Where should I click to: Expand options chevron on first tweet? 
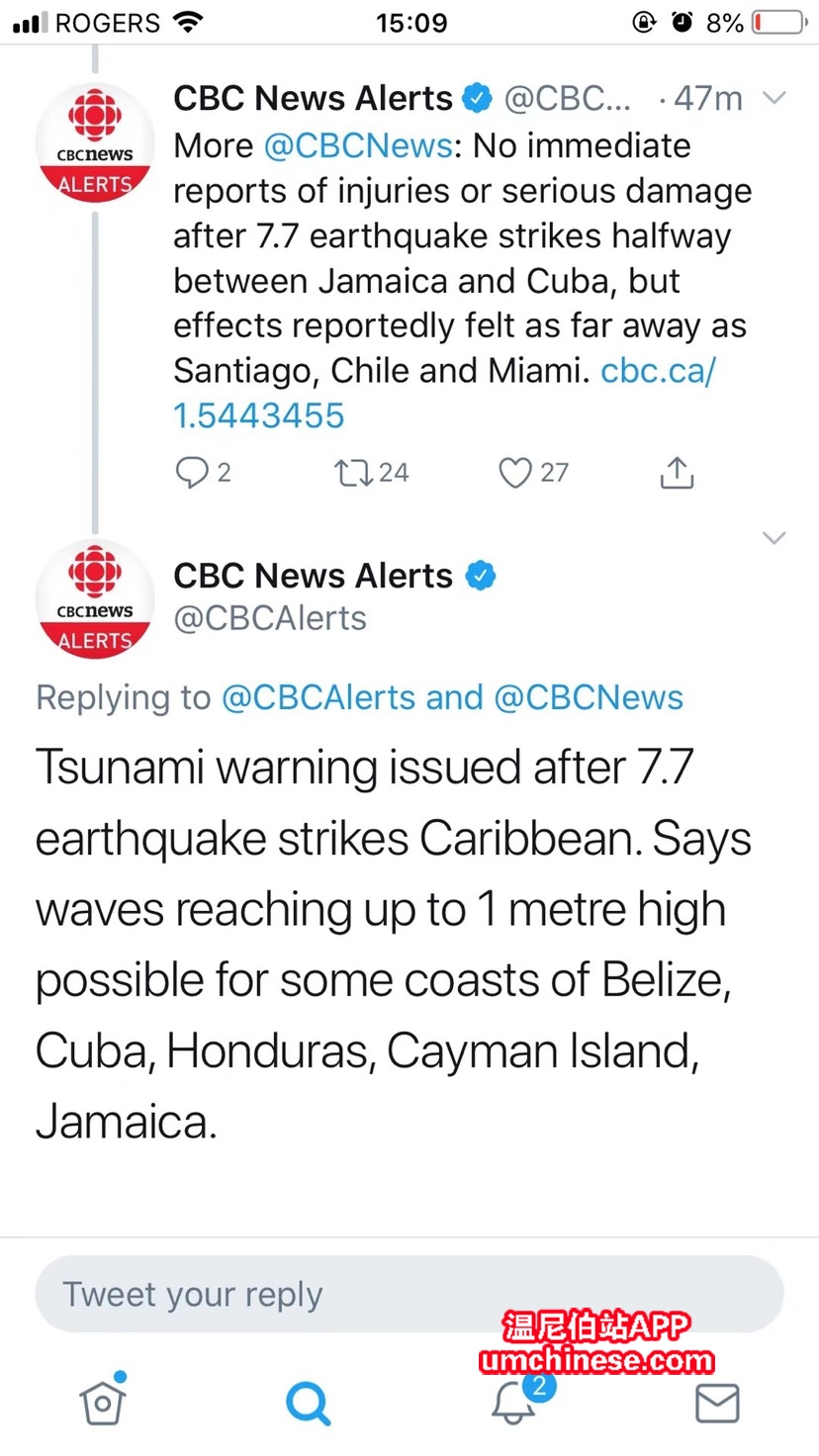pos(774,98)
